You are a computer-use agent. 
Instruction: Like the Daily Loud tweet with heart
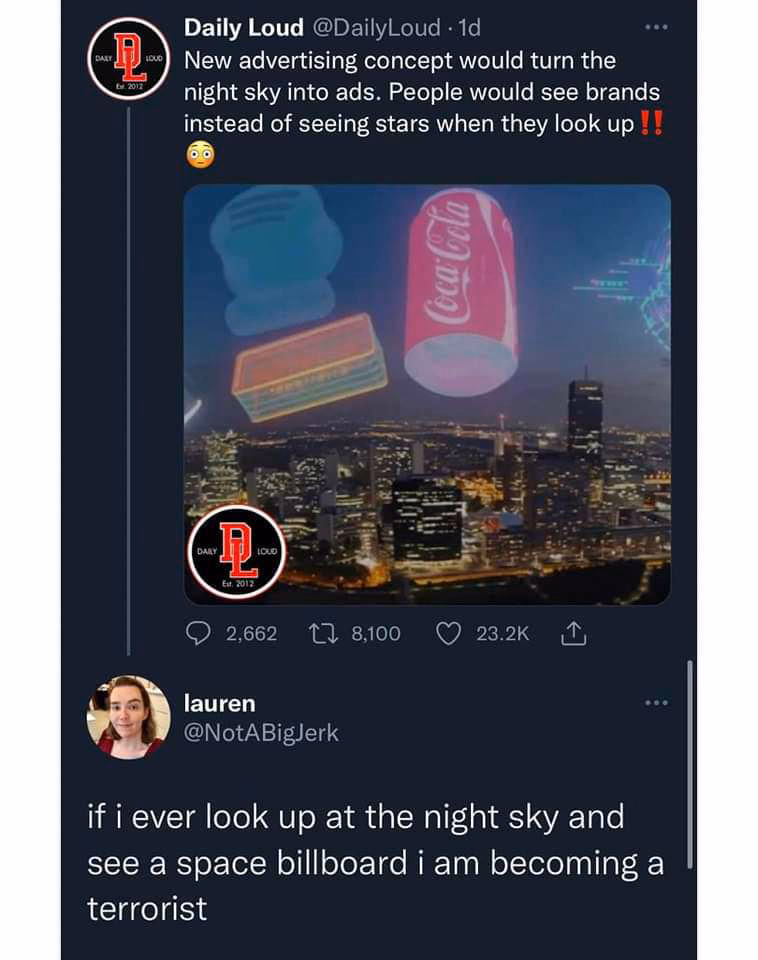448,634
